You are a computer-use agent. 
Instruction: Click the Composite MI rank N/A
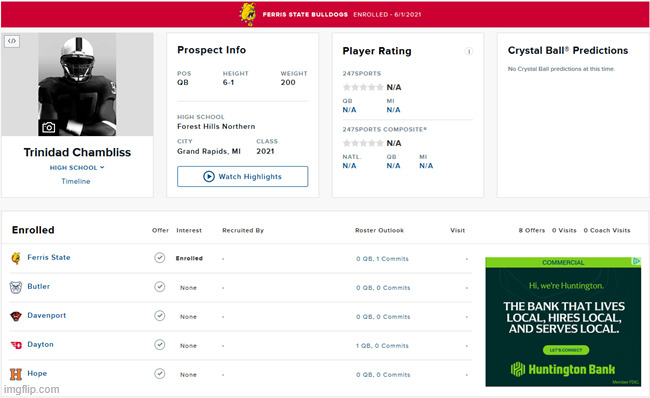(x=426, y=166)
